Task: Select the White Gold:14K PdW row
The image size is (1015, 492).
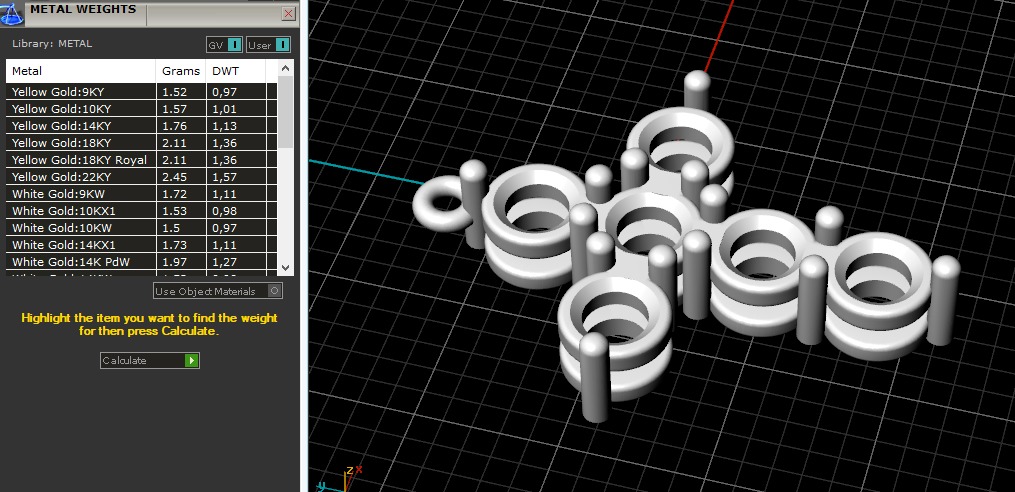Action: coord(142,262)
